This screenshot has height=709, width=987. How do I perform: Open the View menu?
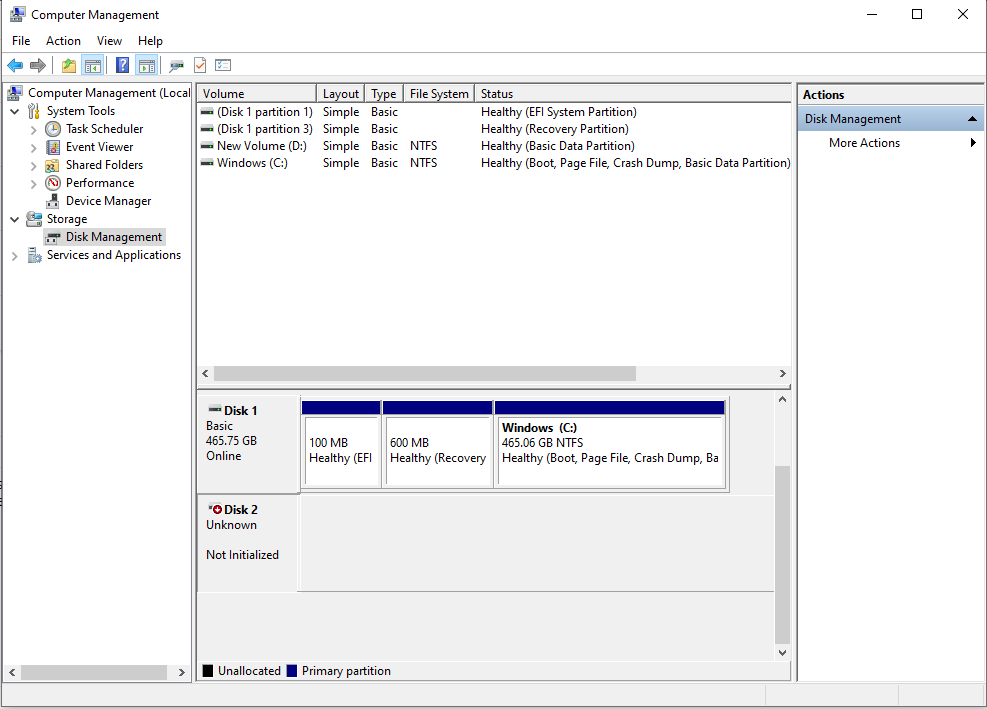click(x=109, y=41)
